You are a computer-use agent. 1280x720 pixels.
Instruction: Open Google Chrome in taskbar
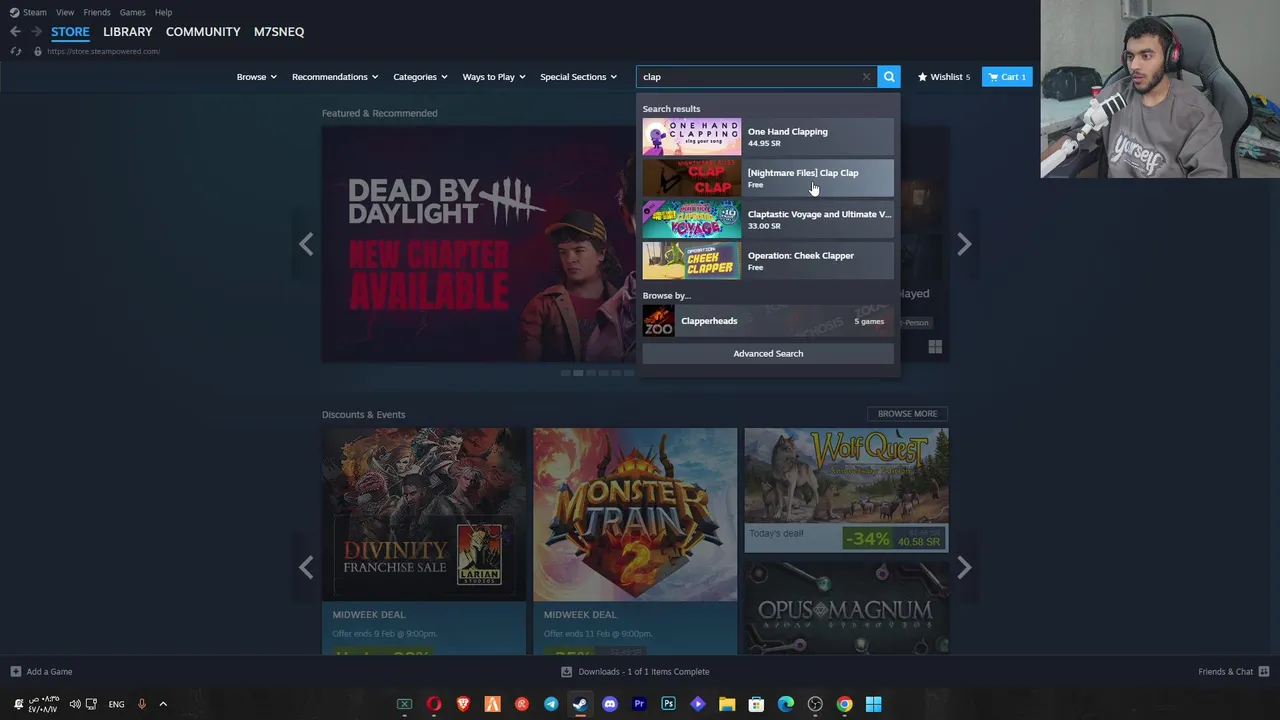[x=844, y=704]
